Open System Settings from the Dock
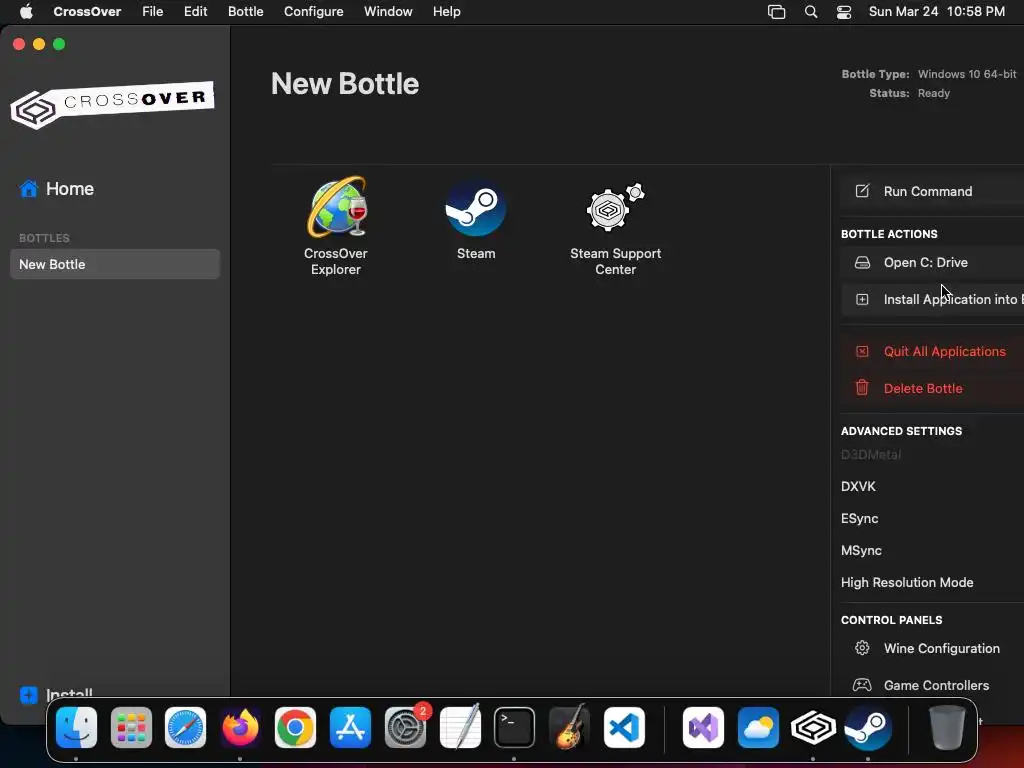 pos(405,728)
